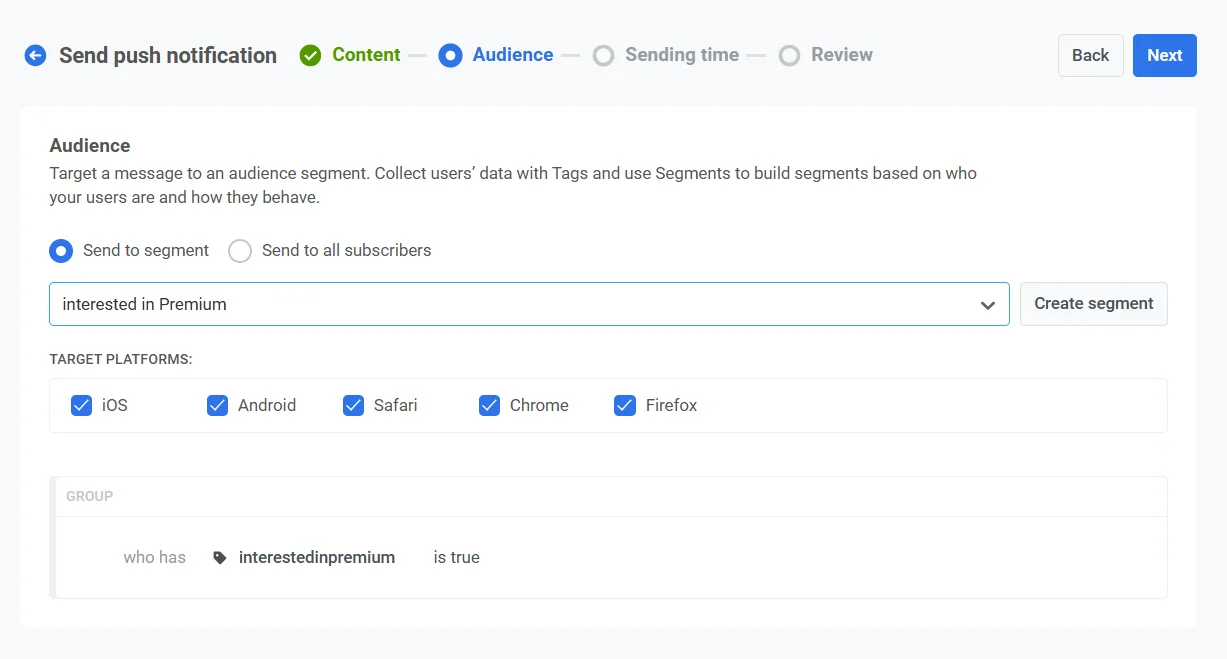Uncheck the Android platform checkbox
The width and height of the screenshot is (1227, 659).
217,405
